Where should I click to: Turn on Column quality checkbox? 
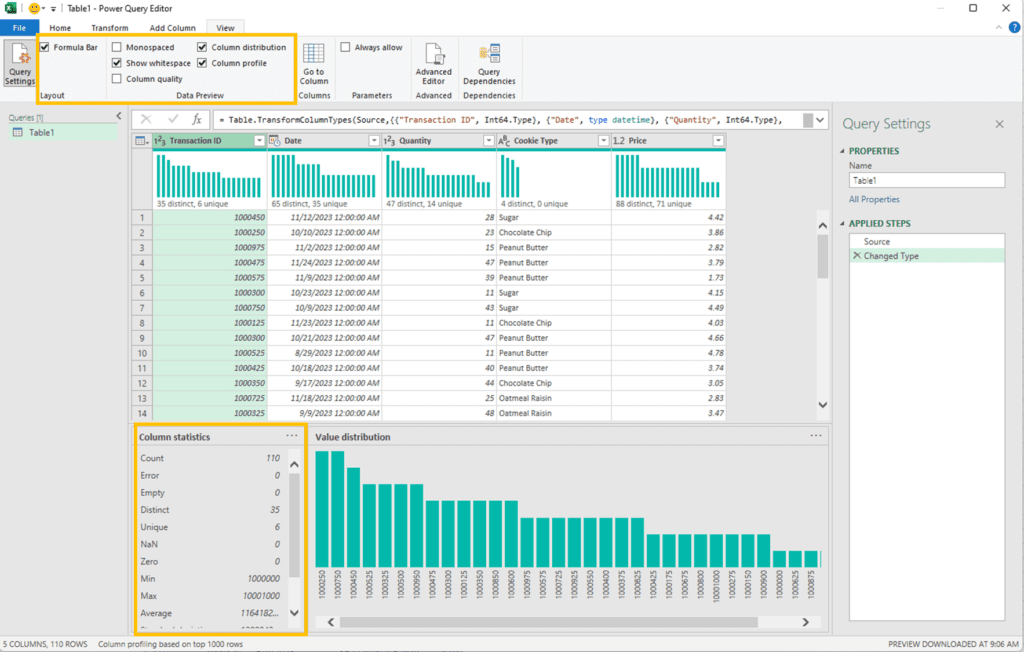pos(117,79)
